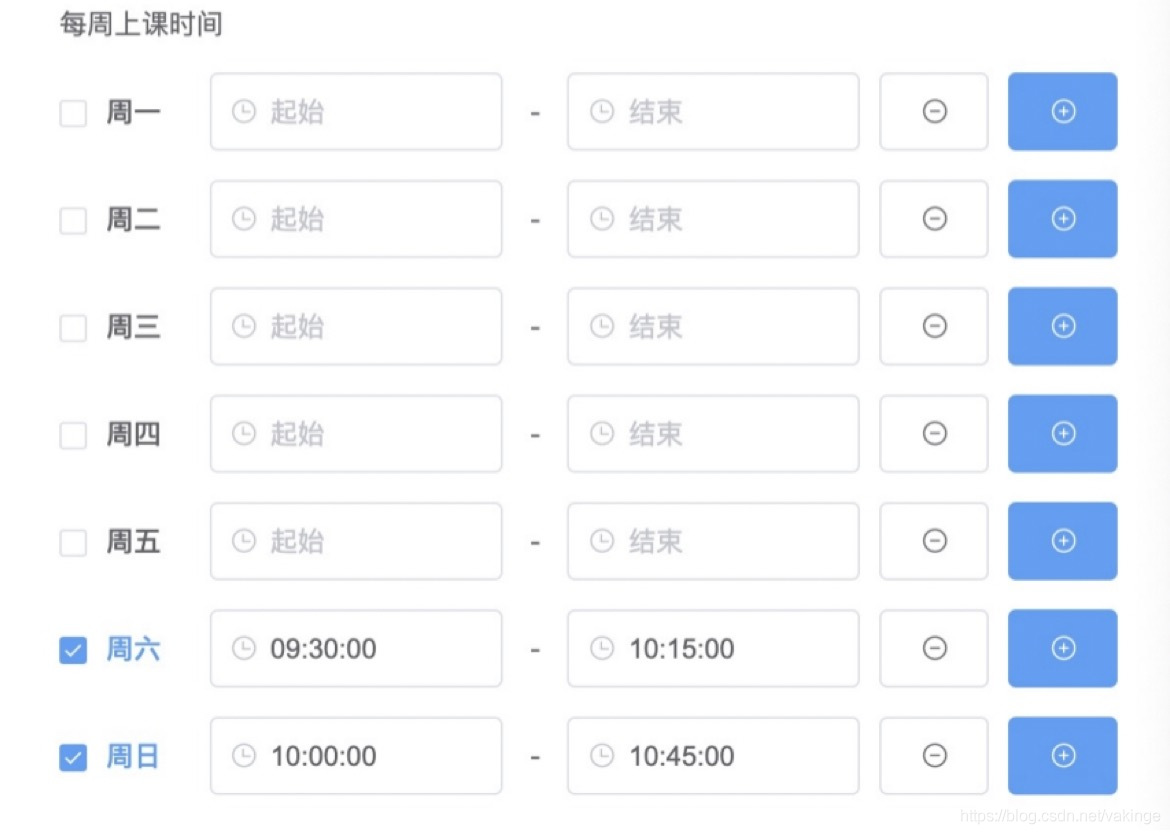The width and height of the screenshot is (1170, 834).
Task: Click the 10:45:00 end time field
Action: 713,756
